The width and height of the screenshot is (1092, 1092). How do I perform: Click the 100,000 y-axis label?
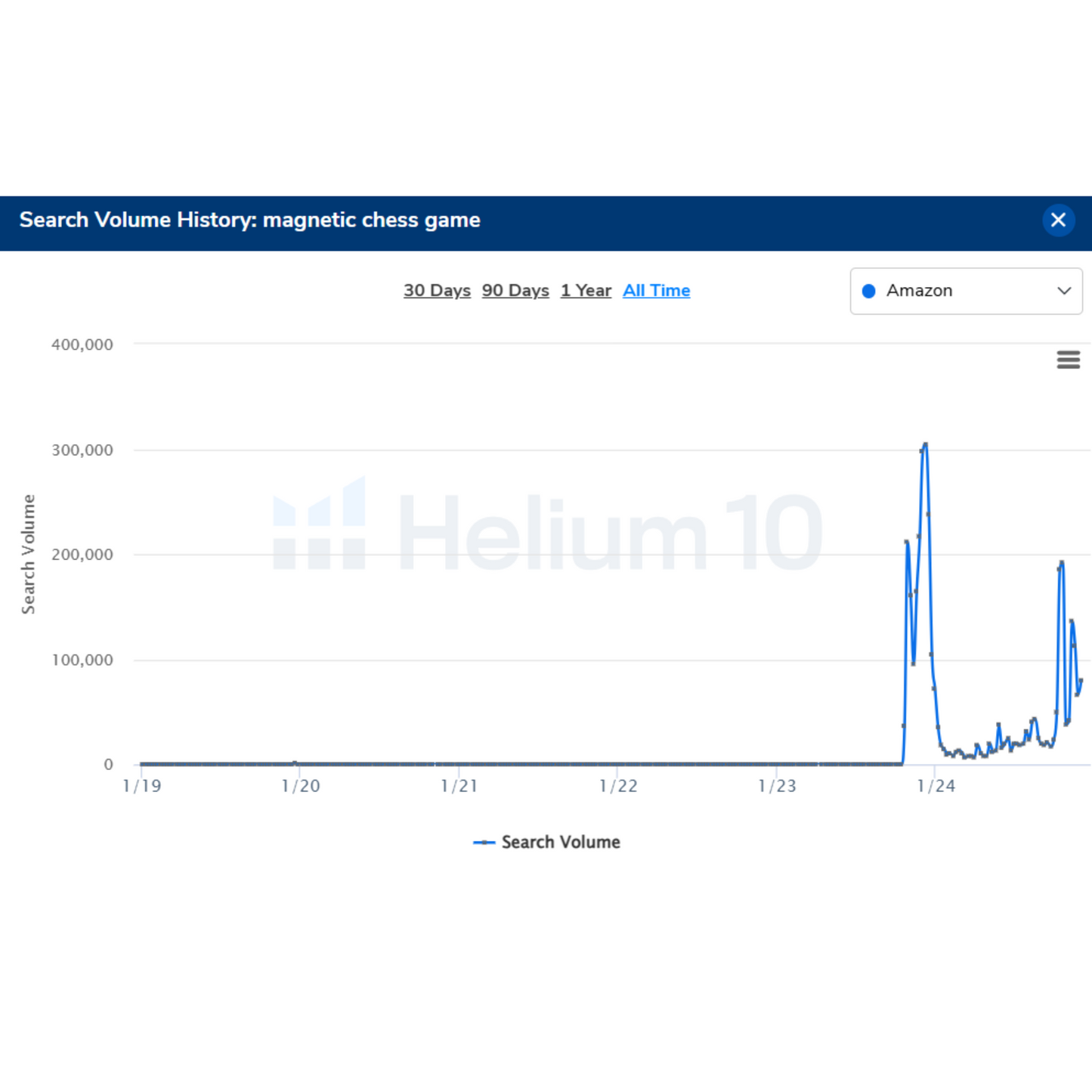coord(82,660)
